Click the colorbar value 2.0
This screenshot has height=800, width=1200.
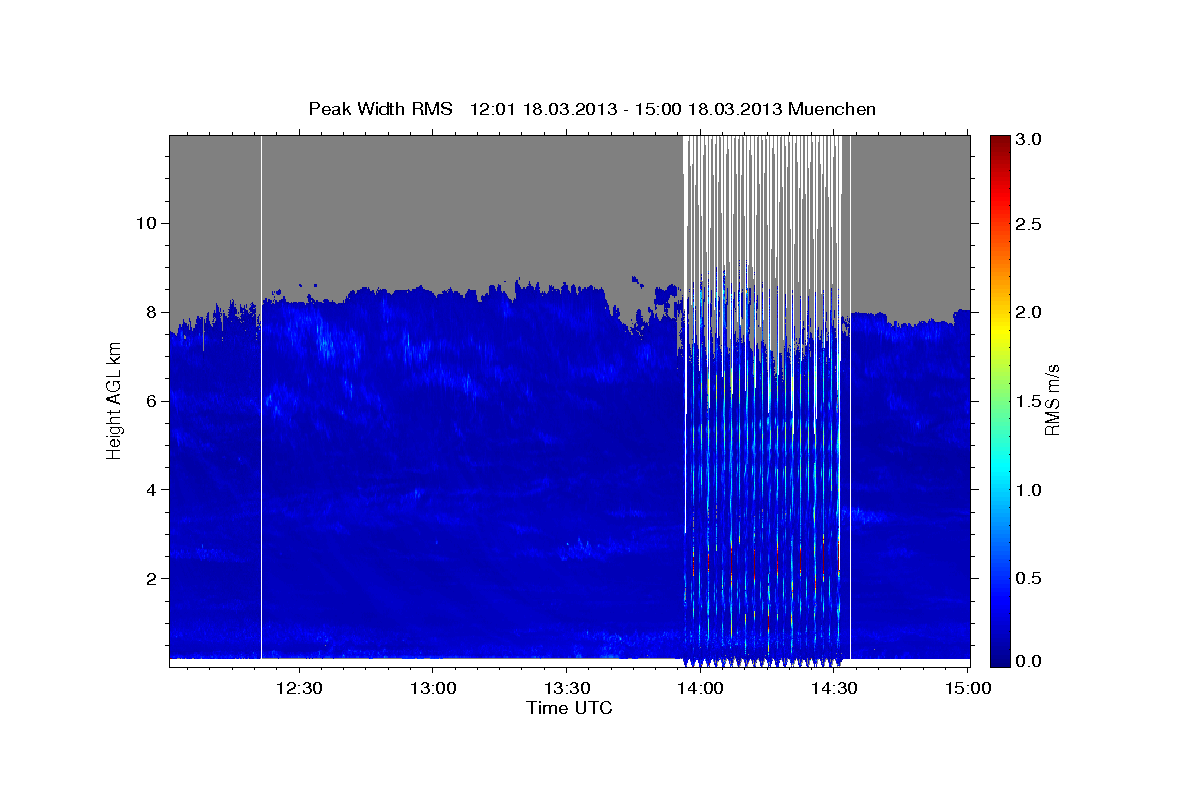(1030, 312)
